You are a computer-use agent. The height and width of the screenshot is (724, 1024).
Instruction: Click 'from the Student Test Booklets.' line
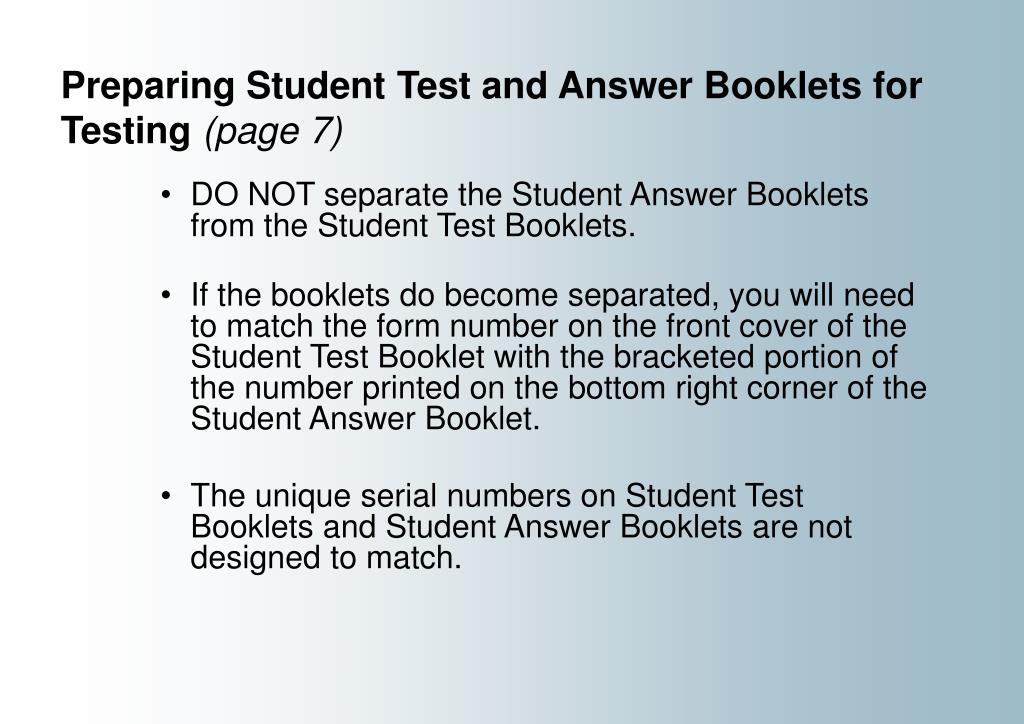[x=413, y=226]
